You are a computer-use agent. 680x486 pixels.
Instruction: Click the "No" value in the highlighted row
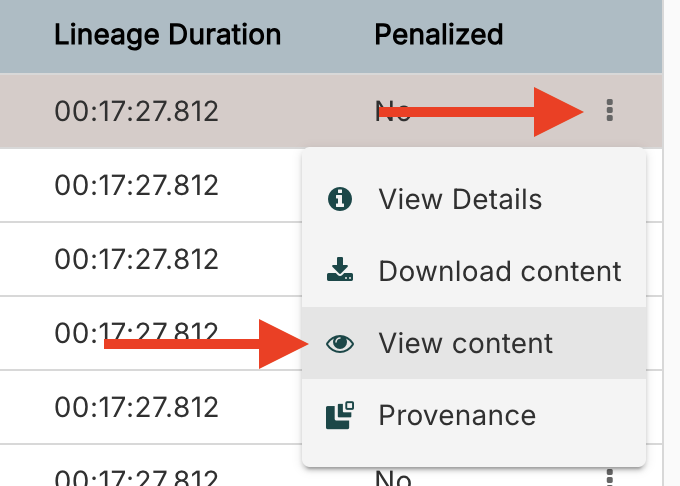(x=391, y=111)
